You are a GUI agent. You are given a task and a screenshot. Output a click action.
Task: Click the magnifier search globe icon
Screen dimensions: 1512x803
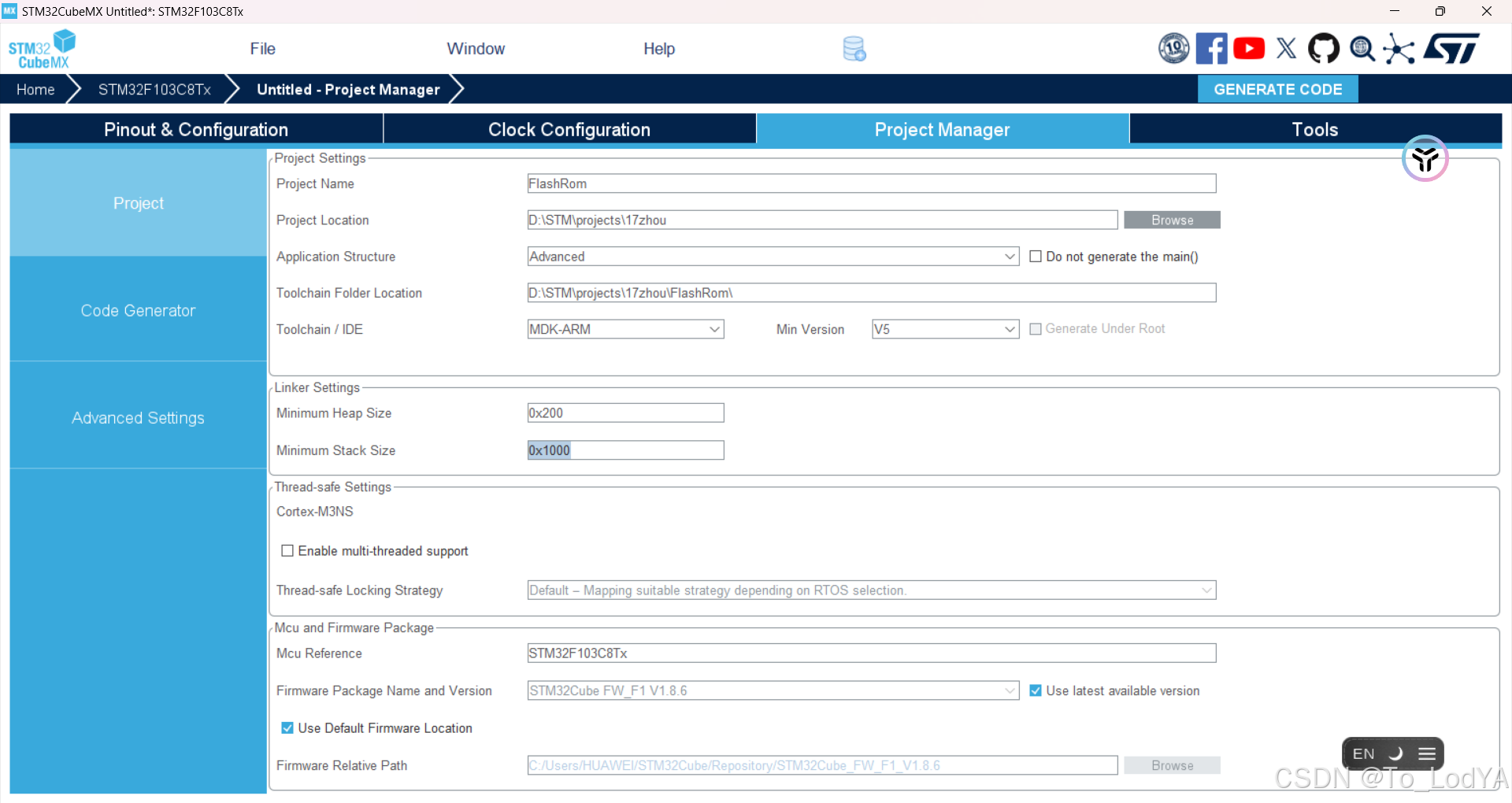pos(1362,49)
